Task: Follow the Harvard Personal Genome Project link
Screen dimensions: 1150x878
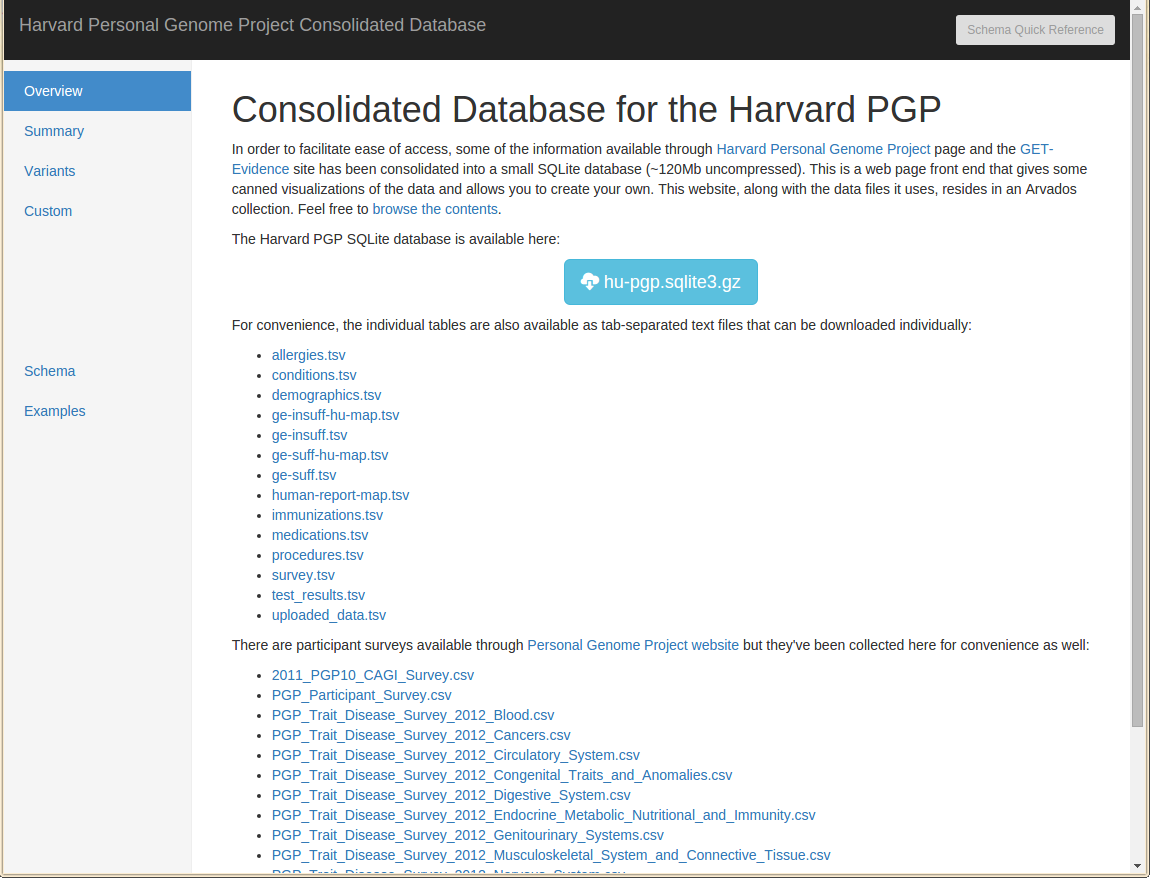Action: coord(823,149)
